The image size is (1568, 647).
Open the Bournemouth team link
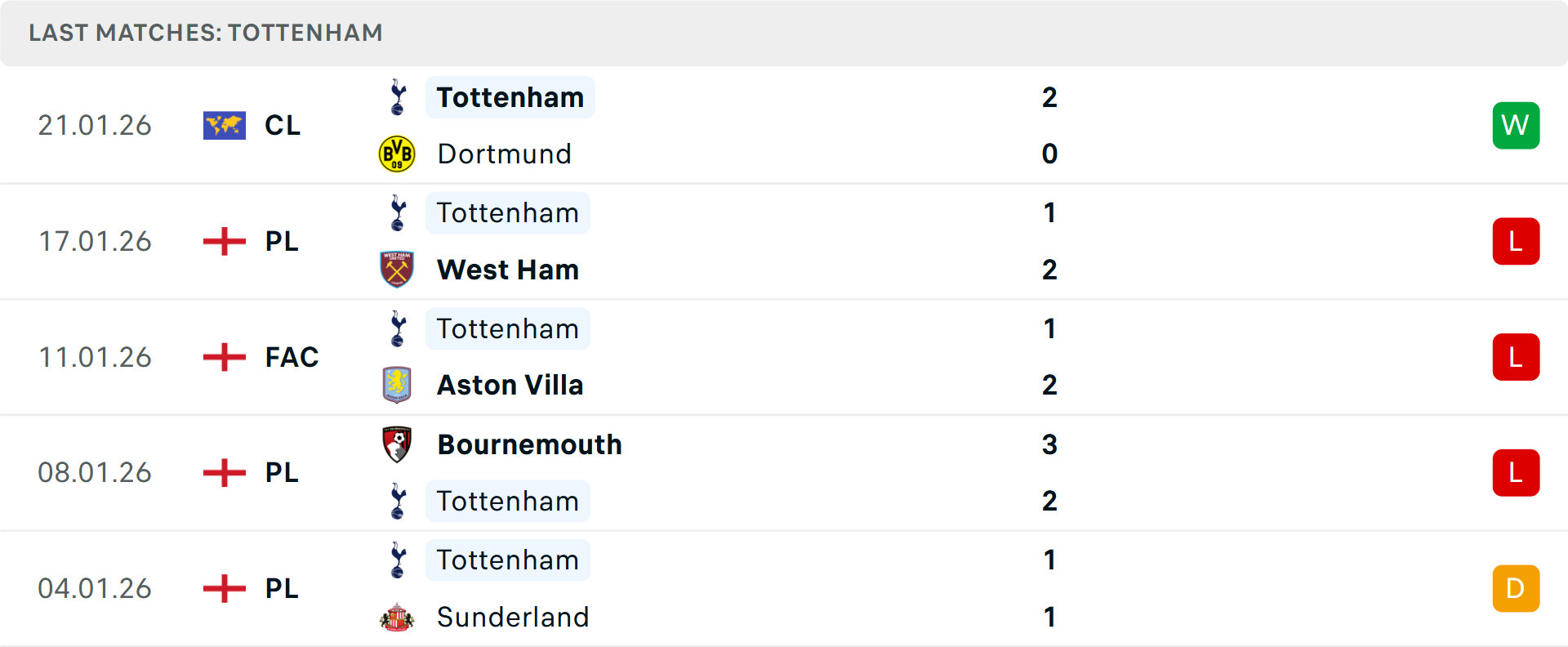529,444
